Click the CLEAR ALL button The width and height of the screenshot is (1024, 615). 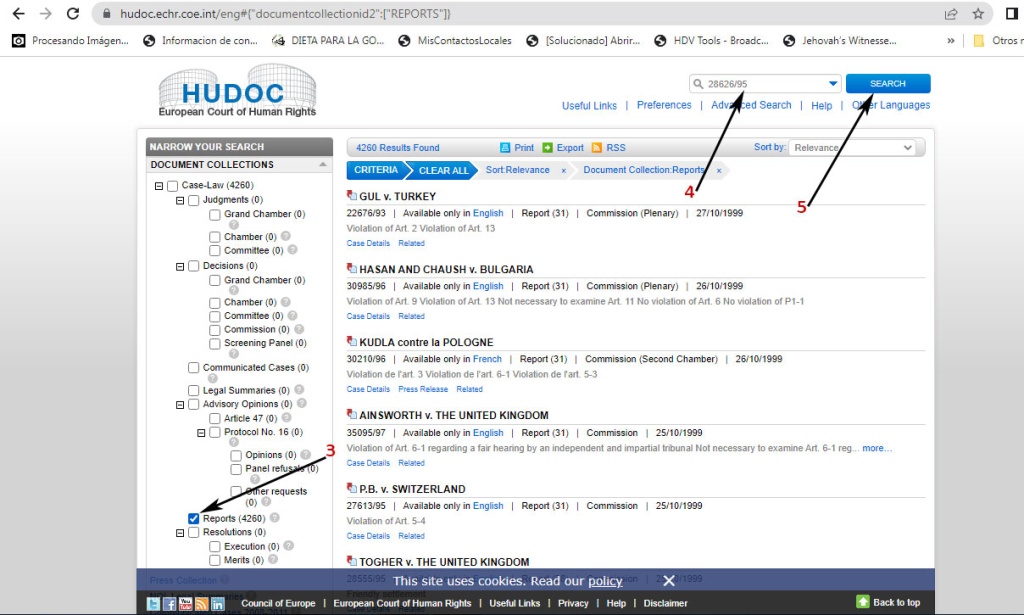pyautogui.click(x=443, y=170)
